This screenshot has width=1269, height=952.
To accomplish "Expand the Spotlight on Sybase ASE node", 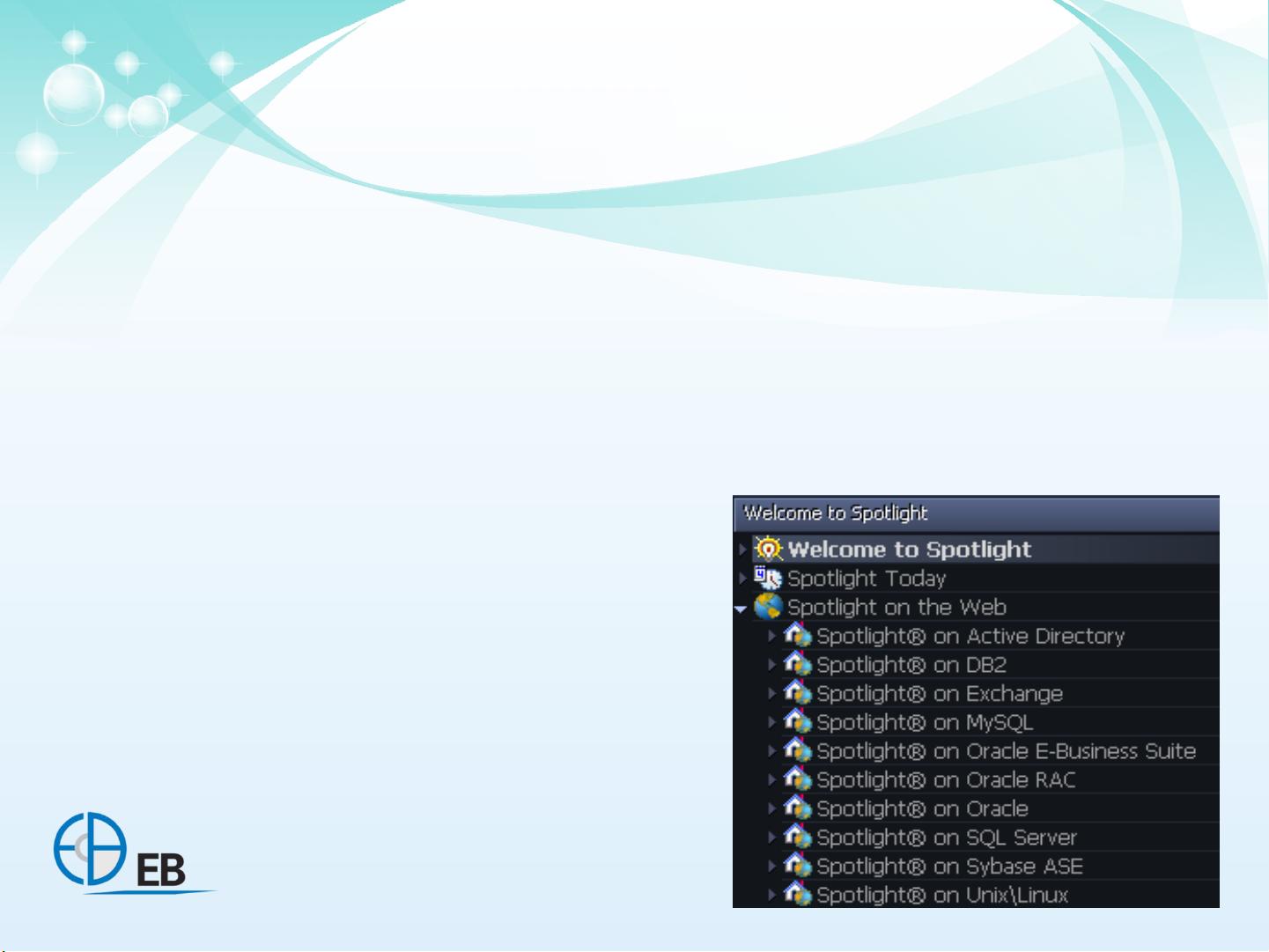I will click(x=772, y=867).
